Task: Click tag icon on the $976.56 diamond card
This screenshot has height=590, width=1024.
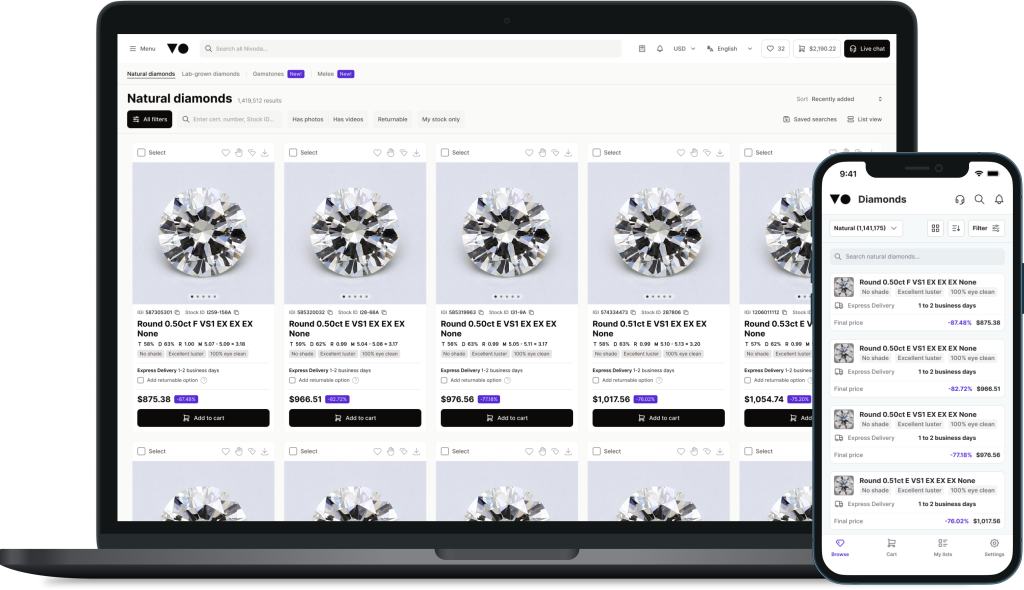Action: tap(555, 152)
